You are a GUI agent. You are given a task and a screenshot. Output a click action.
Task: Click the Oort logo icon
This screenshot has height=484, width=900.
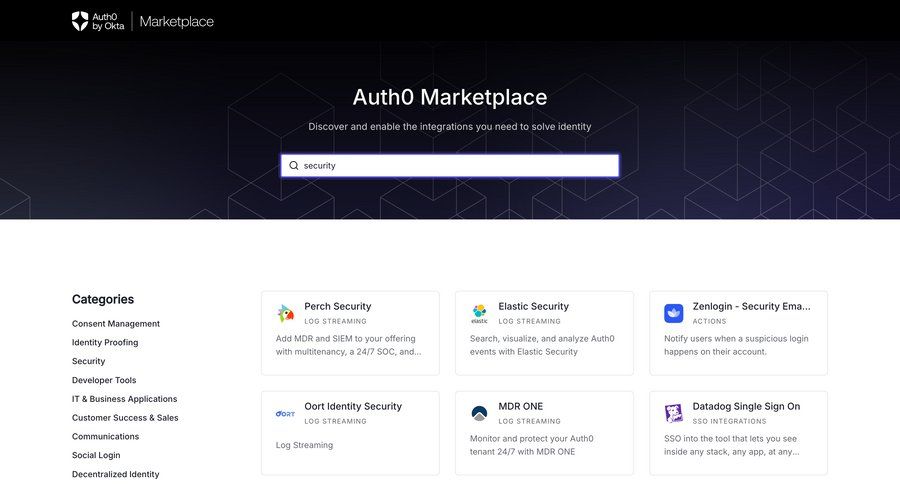point(285,413)
